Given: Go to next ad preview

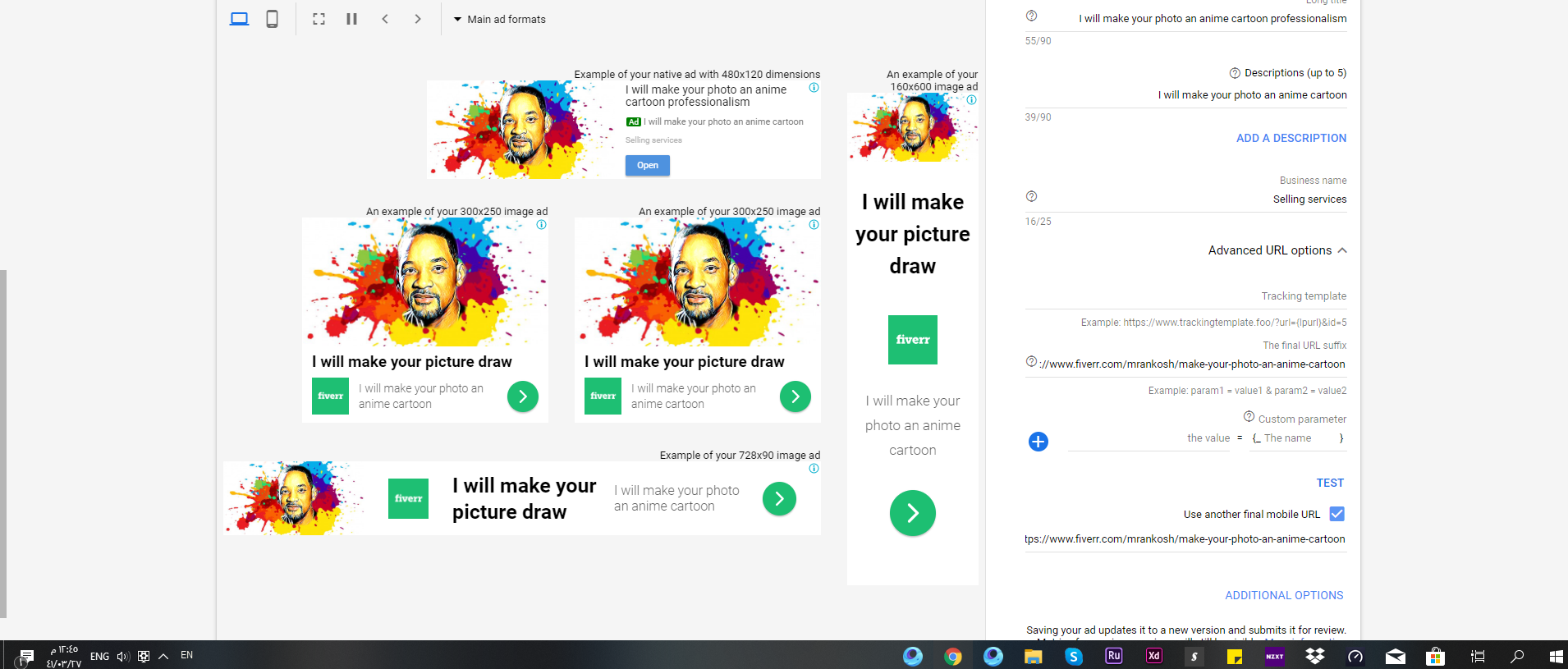Looking at the screenshot, I should point(418,19).
